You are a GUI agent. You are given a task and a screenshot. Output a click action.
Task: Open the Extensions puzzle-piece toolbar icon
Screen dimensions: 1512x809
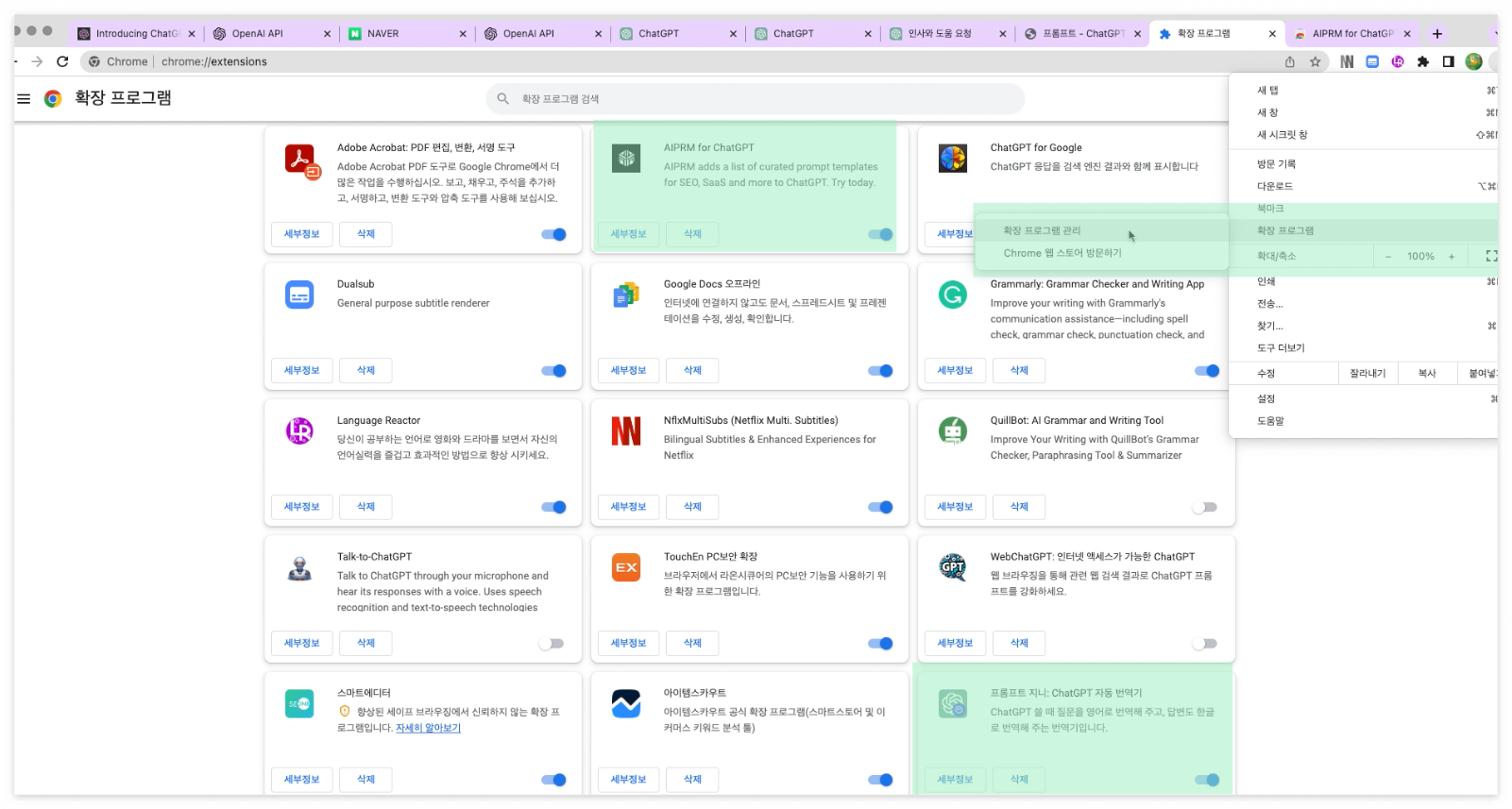click(x=1423, y=61)
